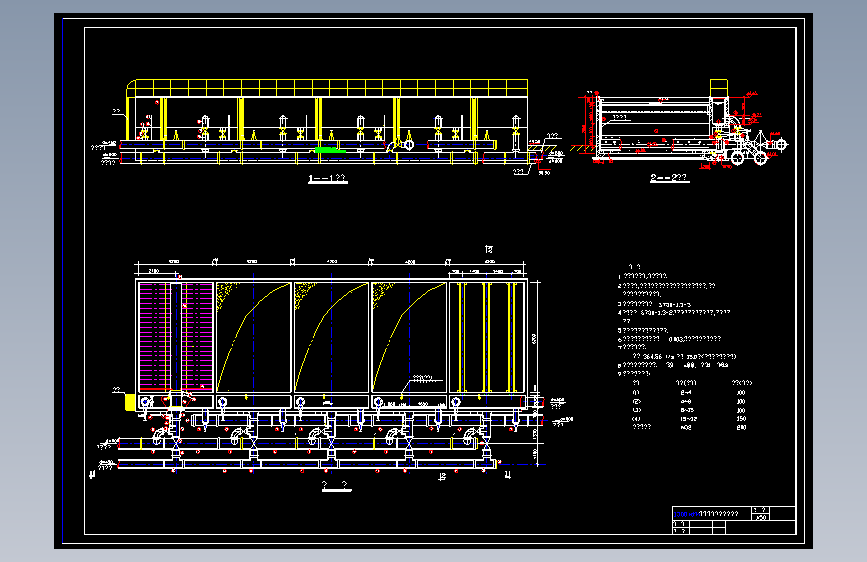867x562 pixels.
Task: Click the circular valve symbol in the 1--1 elevation
Action: (x=409, y=145)
